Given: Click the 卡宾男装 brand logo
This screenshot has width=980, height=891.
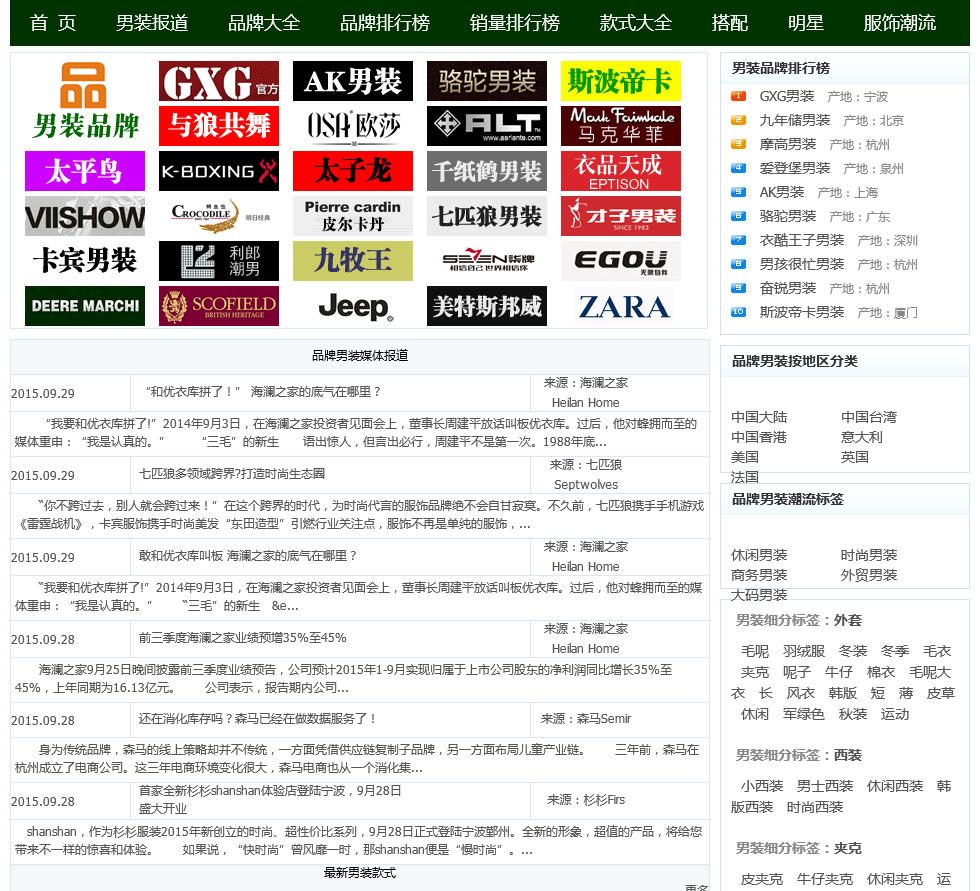Looking at the screenshot, I should 85,261.
